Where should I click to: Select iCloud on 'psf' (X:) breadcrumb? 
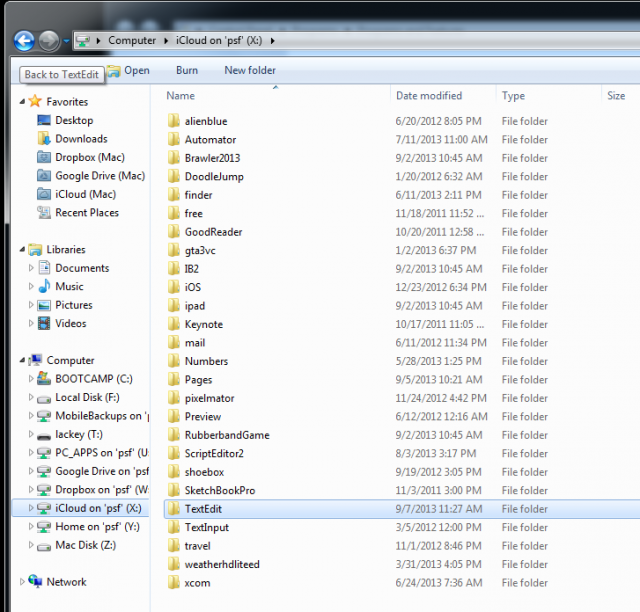pos(219,40)
